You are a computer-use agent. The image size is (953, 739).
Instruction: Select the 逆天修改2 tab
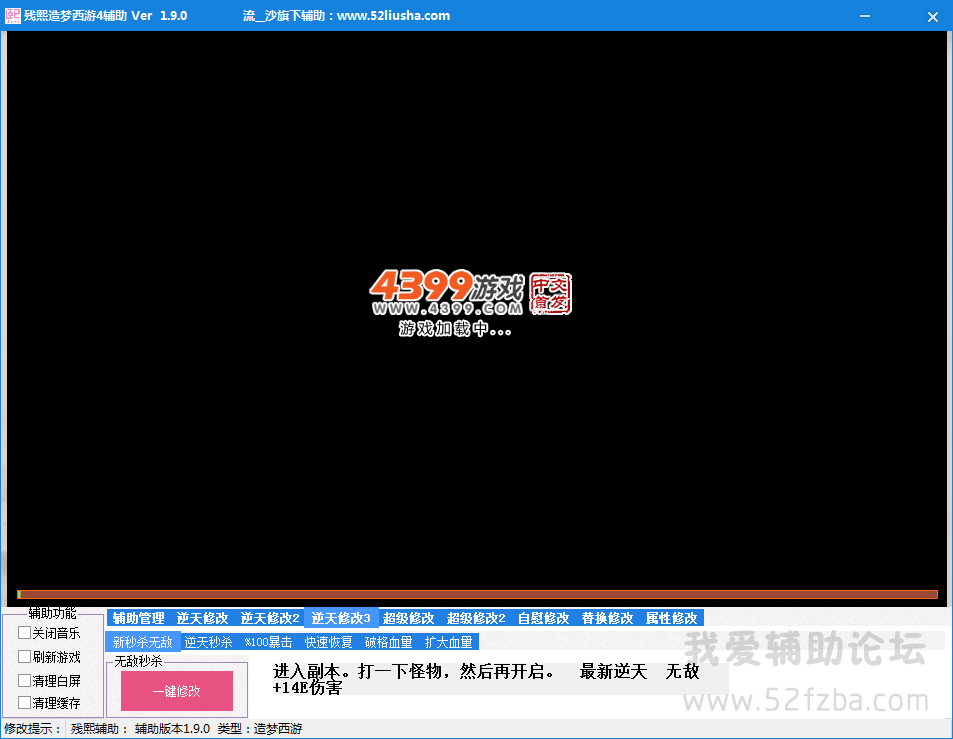[x=270, y=618]
